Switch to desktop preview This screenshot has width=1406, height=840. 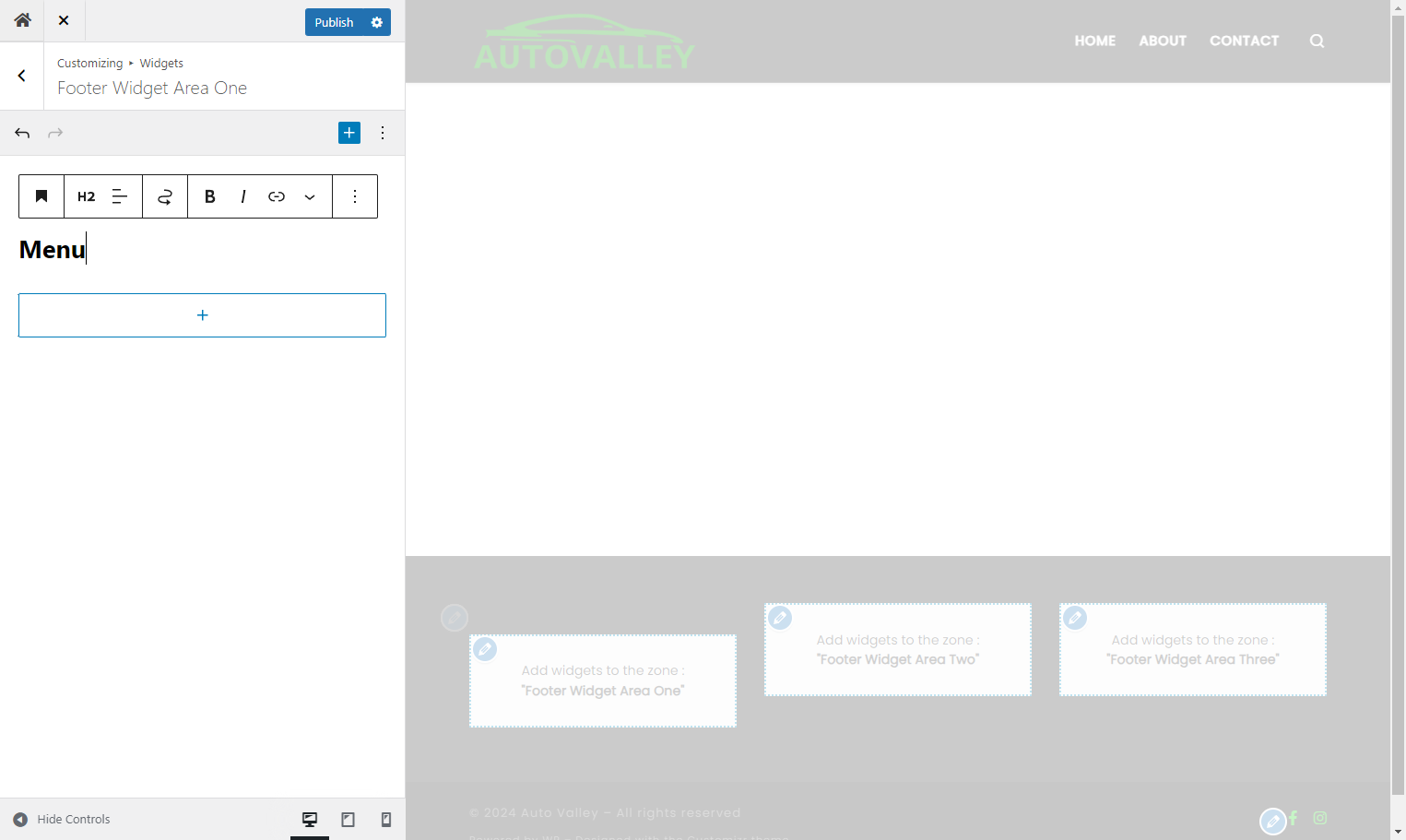point(310,819)
